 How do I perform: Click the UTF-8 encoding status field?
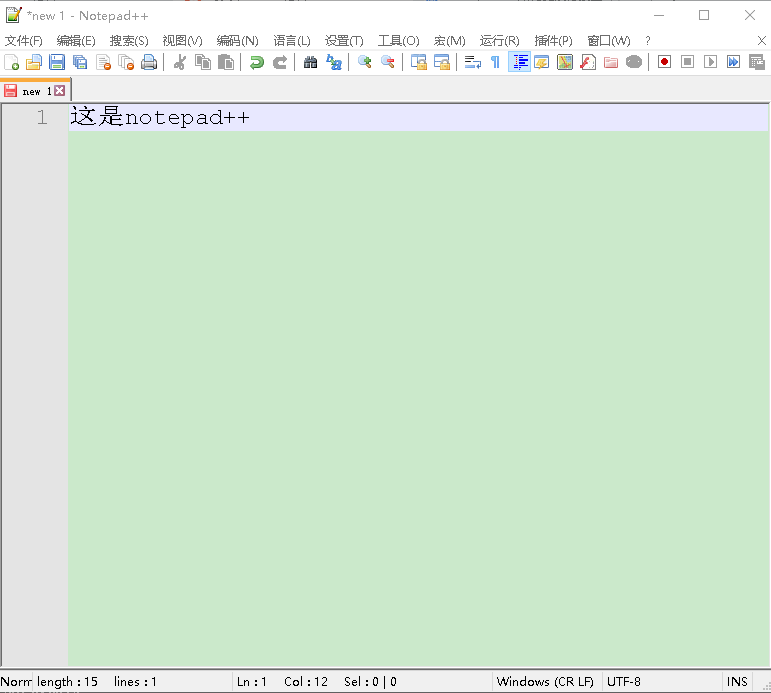[x=662, y=682]
